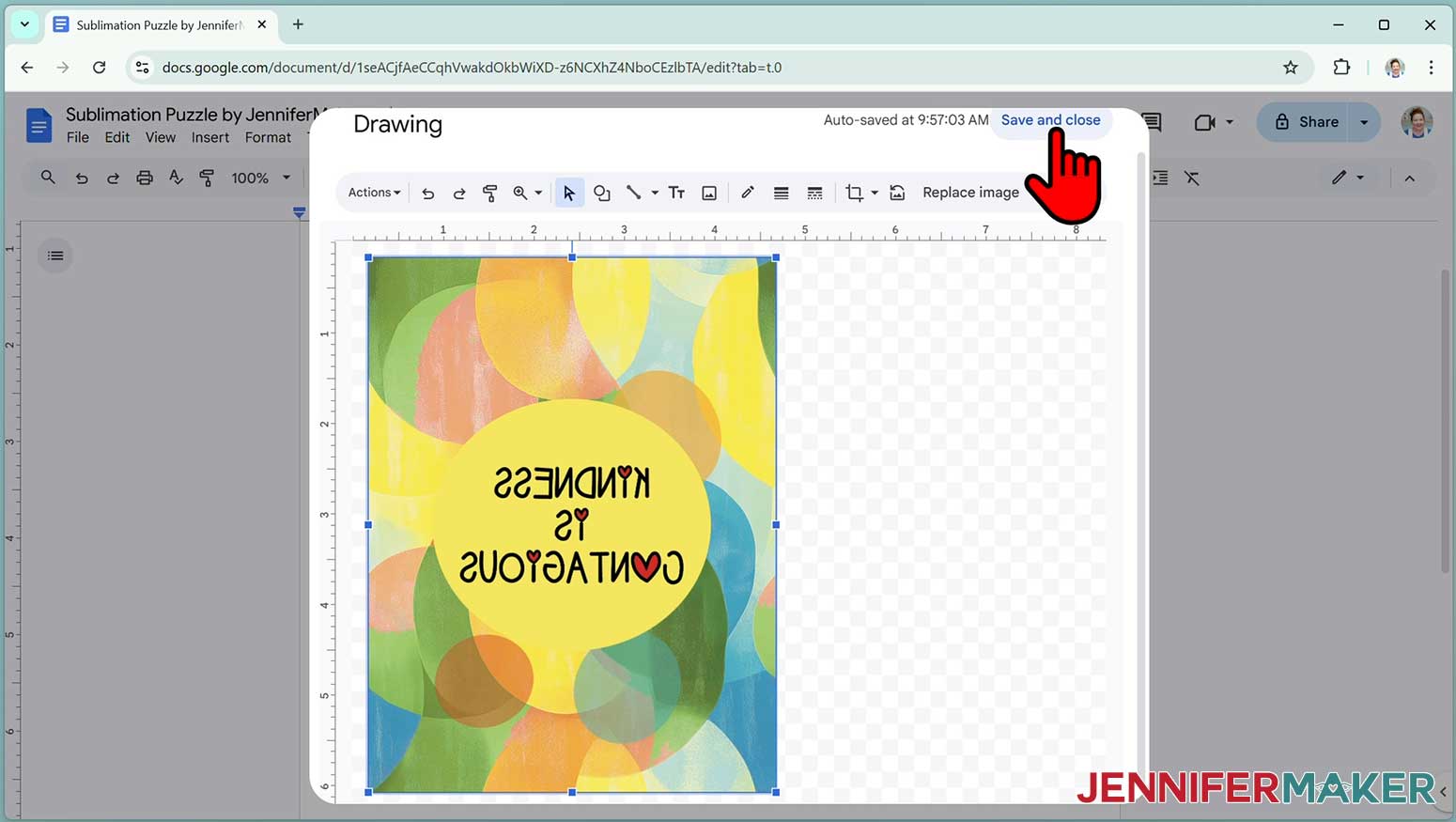Open the Editing mode pencil dropdown

[x=1347, y=178]
